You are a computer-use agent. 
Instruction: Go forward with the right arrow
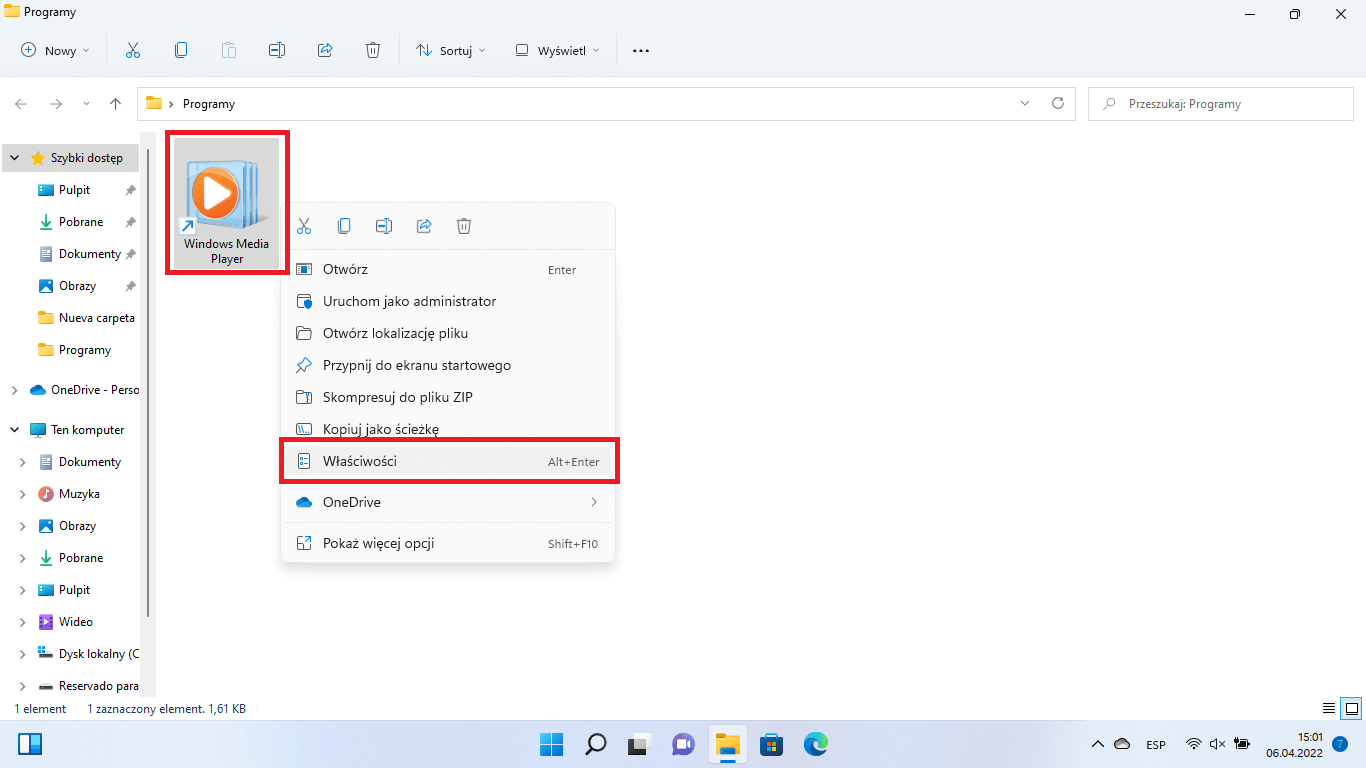[56, 104]
